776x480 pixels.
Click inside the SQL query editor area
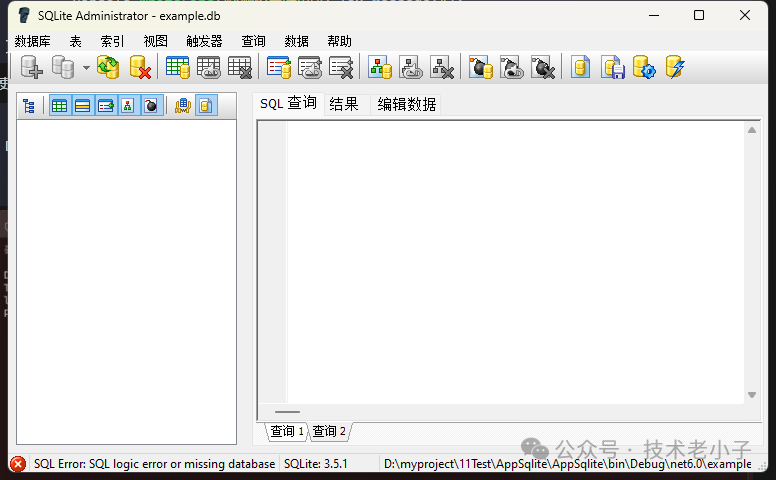[516, 262]
